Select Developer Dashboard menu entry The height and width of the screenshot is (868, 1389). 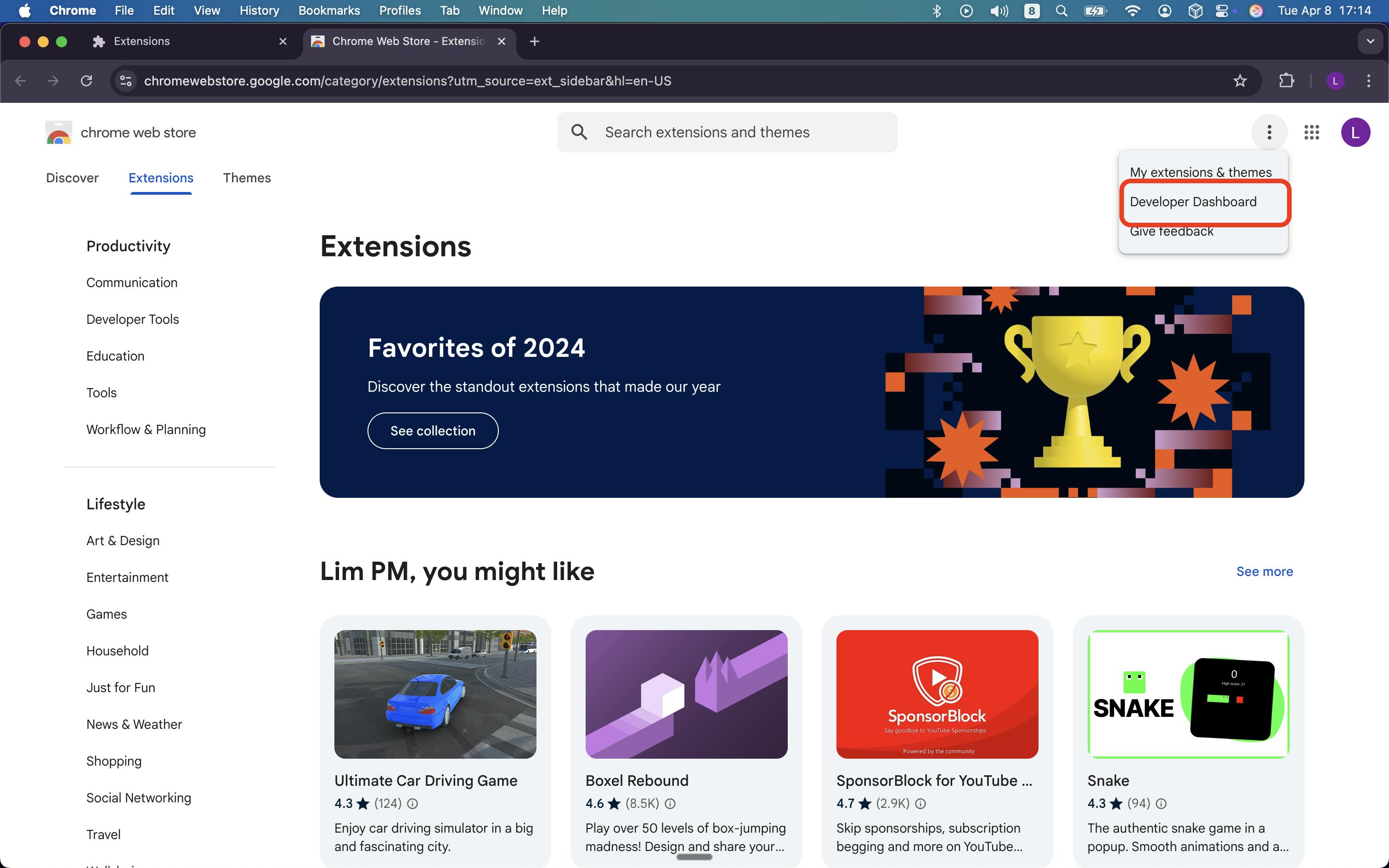1193,202
